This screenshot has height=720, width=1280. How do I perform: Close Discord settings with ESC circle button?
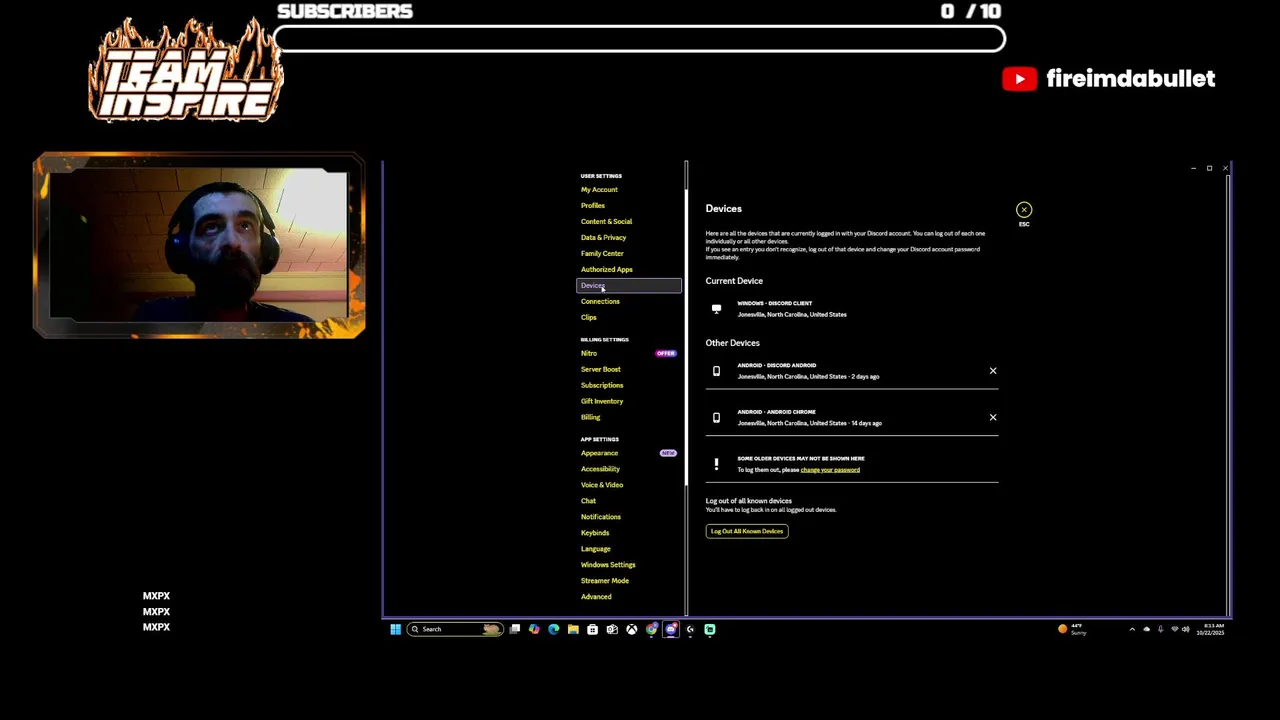pyautogui.click(x=1024, y=210)
